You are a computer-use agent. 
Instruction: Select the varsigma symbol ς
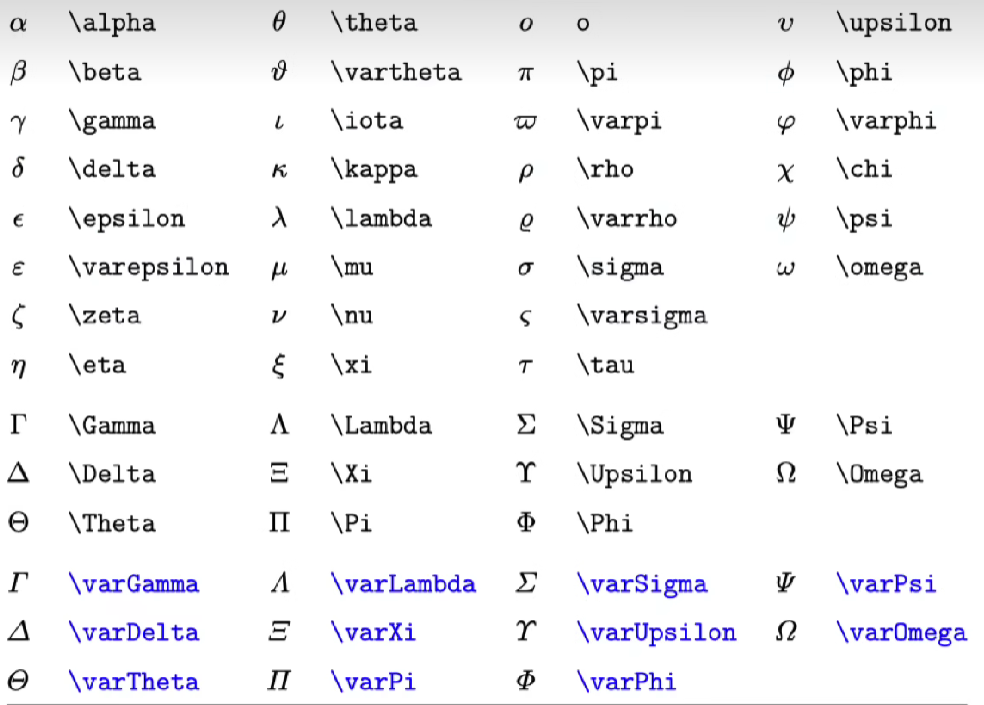pos(525,318)
